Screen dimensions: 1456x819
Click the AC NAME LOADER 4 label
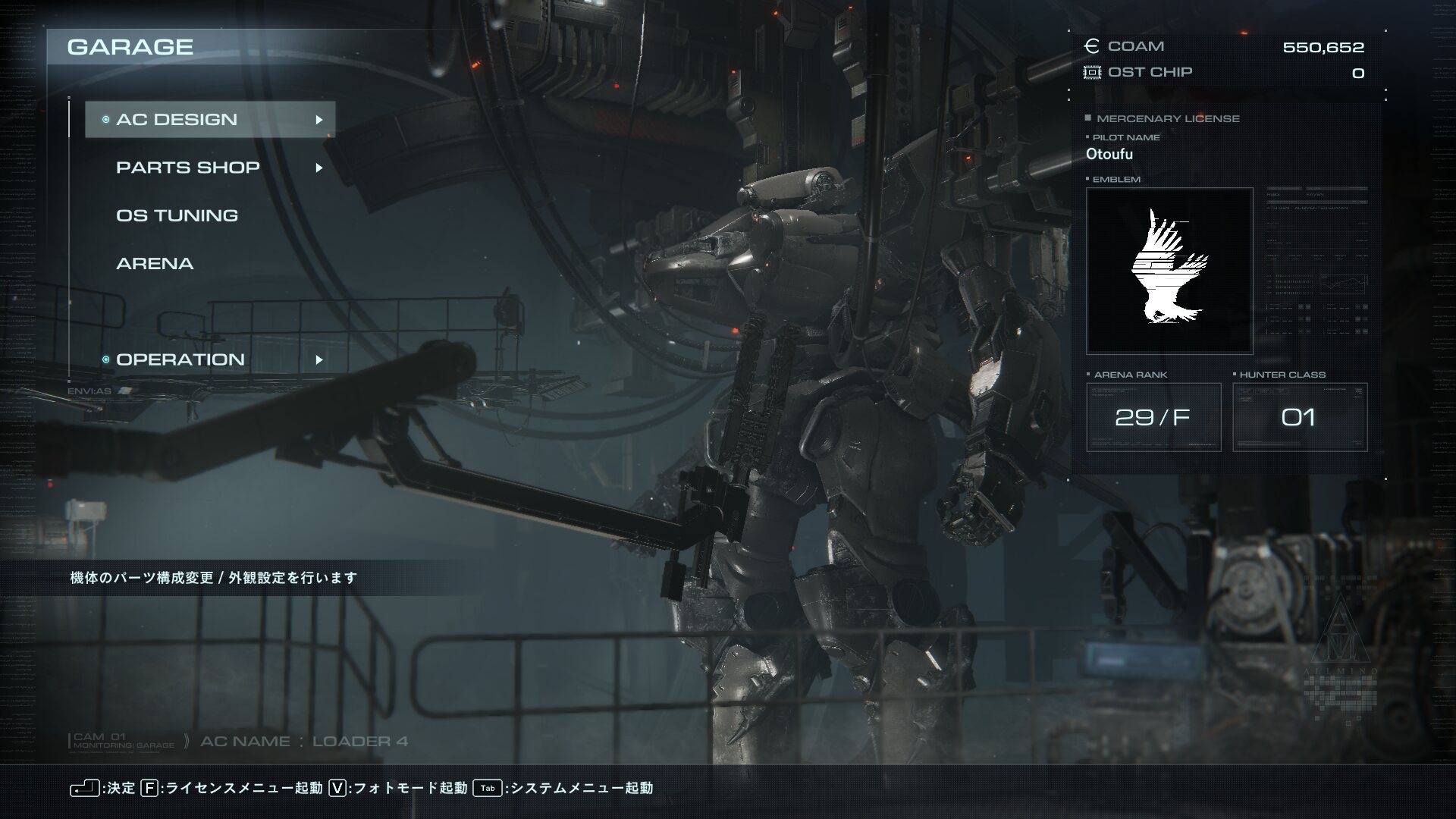click(x=303, y=741)
